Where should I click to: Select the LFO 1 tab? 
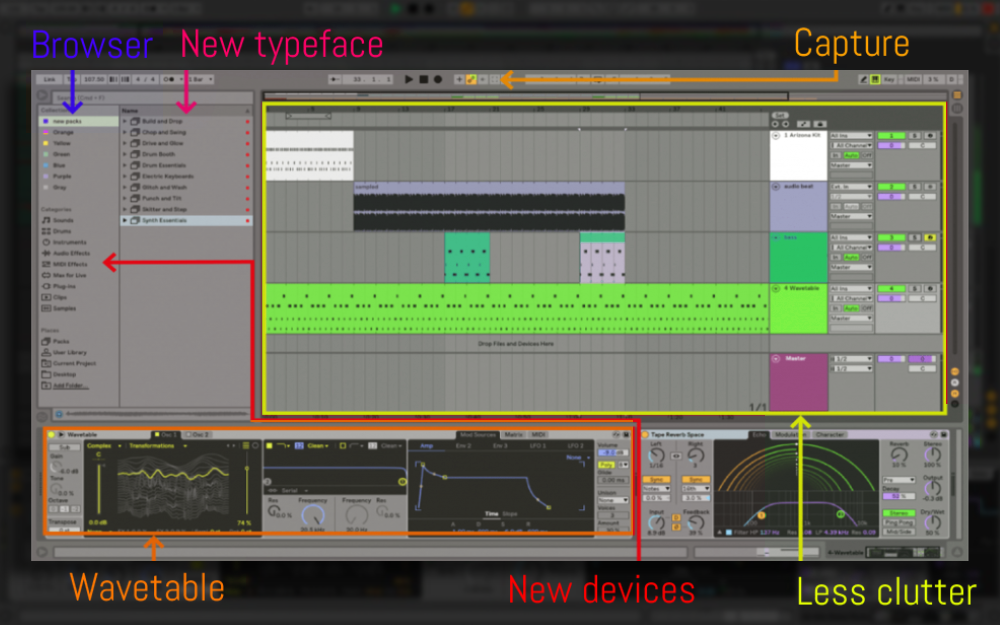pyautogui.click(x=538, y=446)
